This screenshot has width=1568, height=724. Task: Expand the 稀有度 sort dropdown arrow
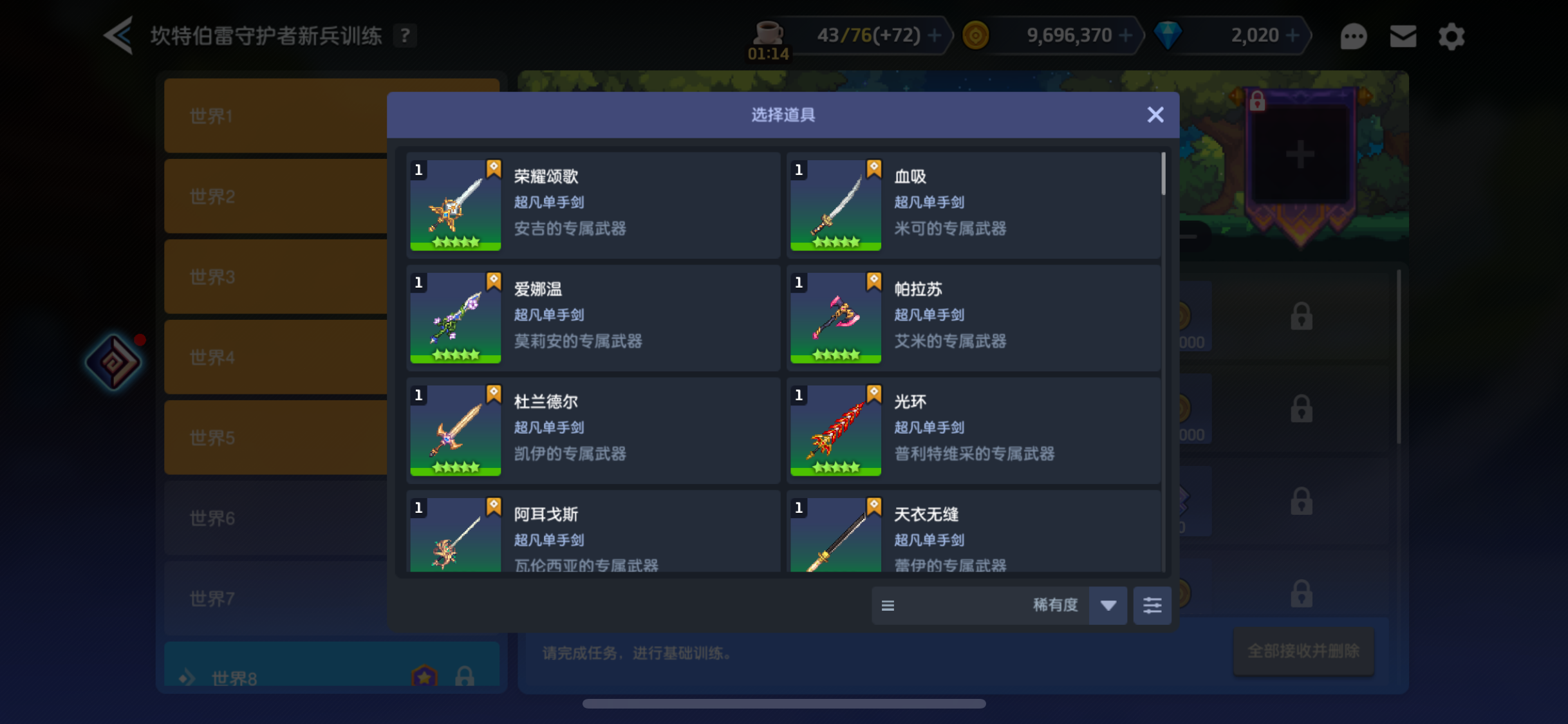tap(1108, 605)
